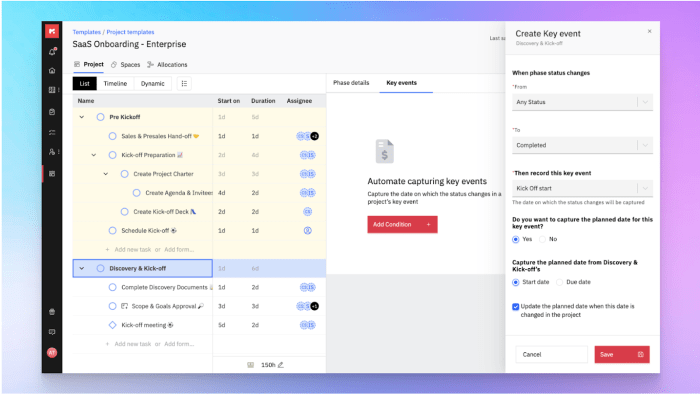Image resolution: width=700 pixels, height=394 pixels.
Task: Open the templates icon highlighted in sidebar
Action: [52, 174]
